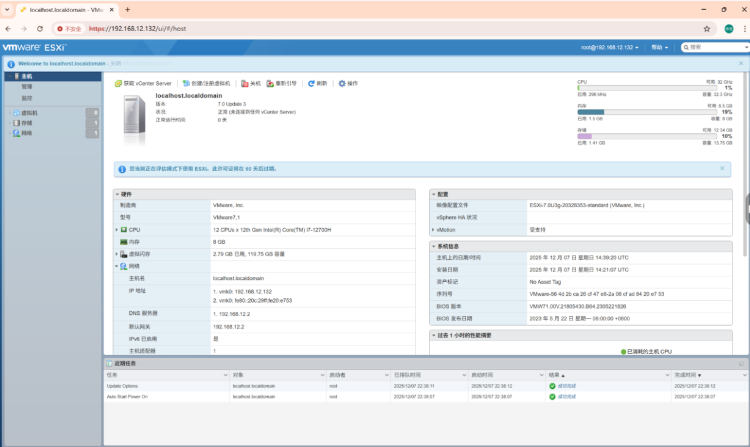750x447 pixels.
Task: Expand the CPU row in Hardware
Action: [x=116, y=230]
